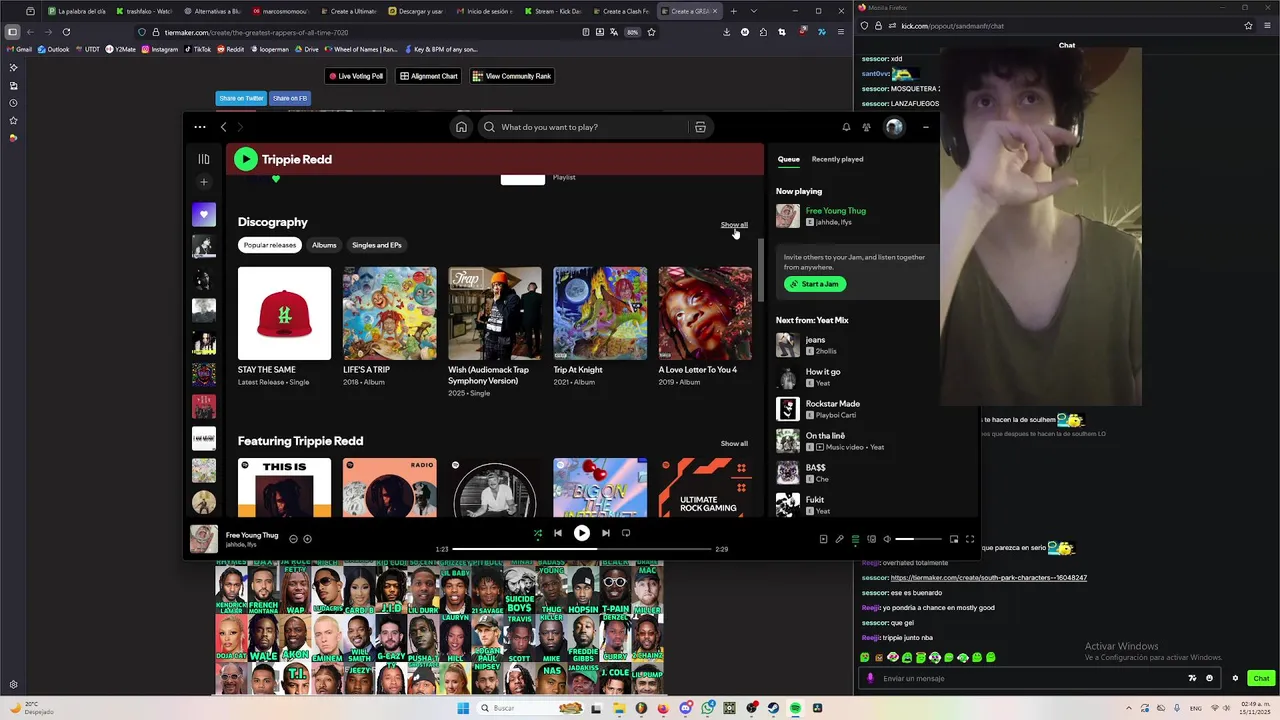The width and height of the screenshot is (1280, 720).
Task: Click the hide-song minus icon by Free Young Thug
Action: click(x=293, y=539)
